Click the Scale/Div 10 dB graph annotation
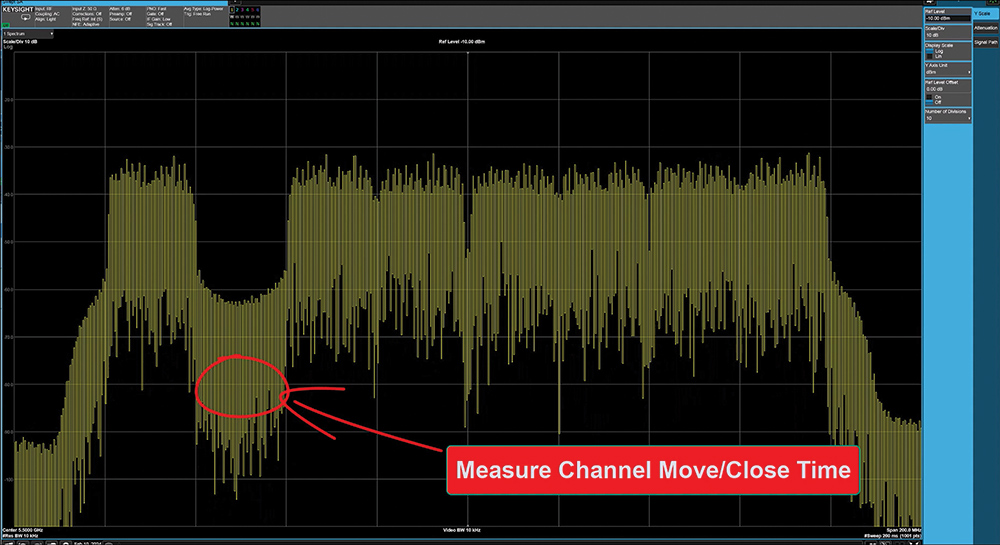This screenshot has width=1000, height=545. (20, 41)
